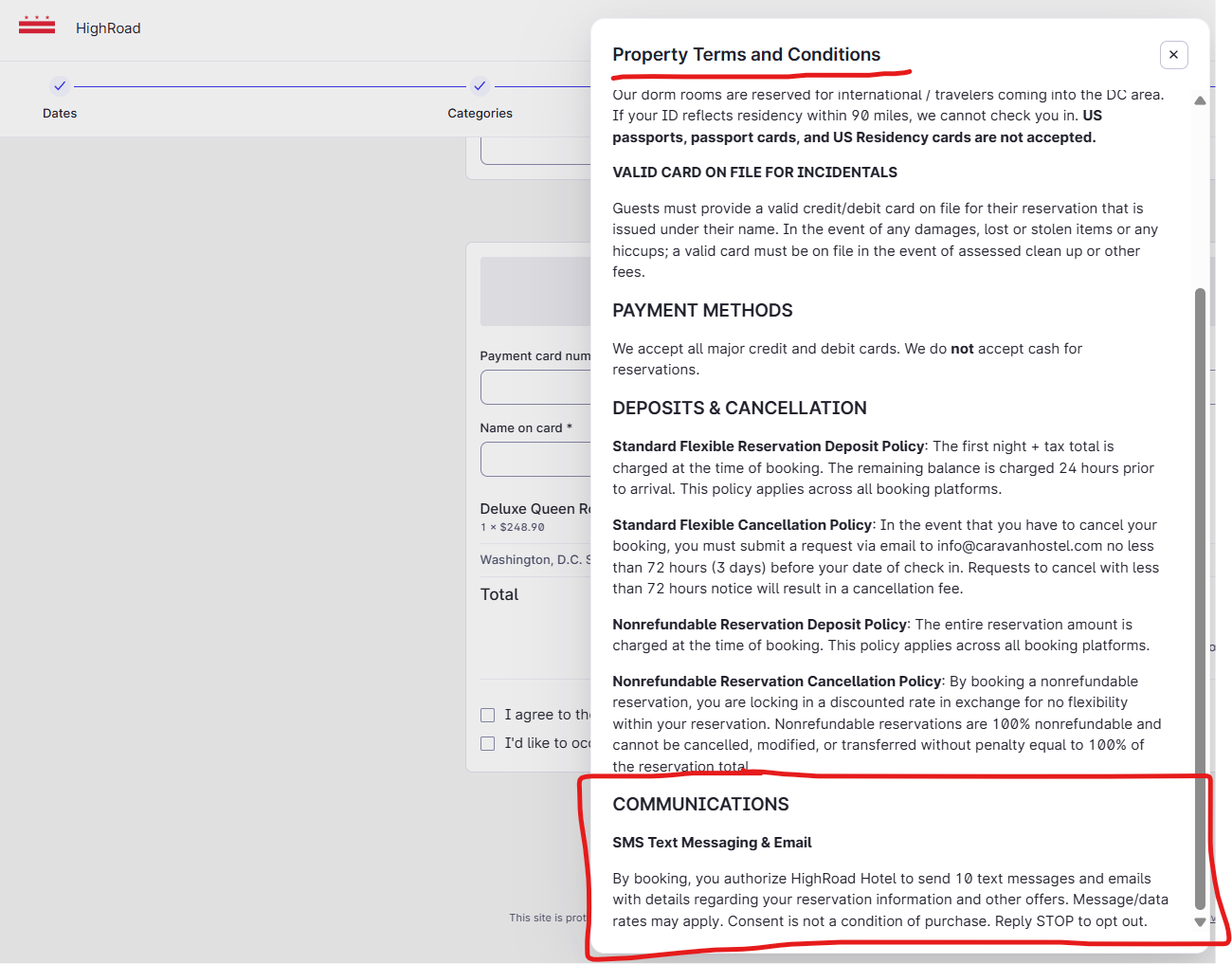Screen dimensions: 1232x964
Task: Click 'Nonrefundable Reservation Deposit Policy' text
Action: tap(760, 625)
